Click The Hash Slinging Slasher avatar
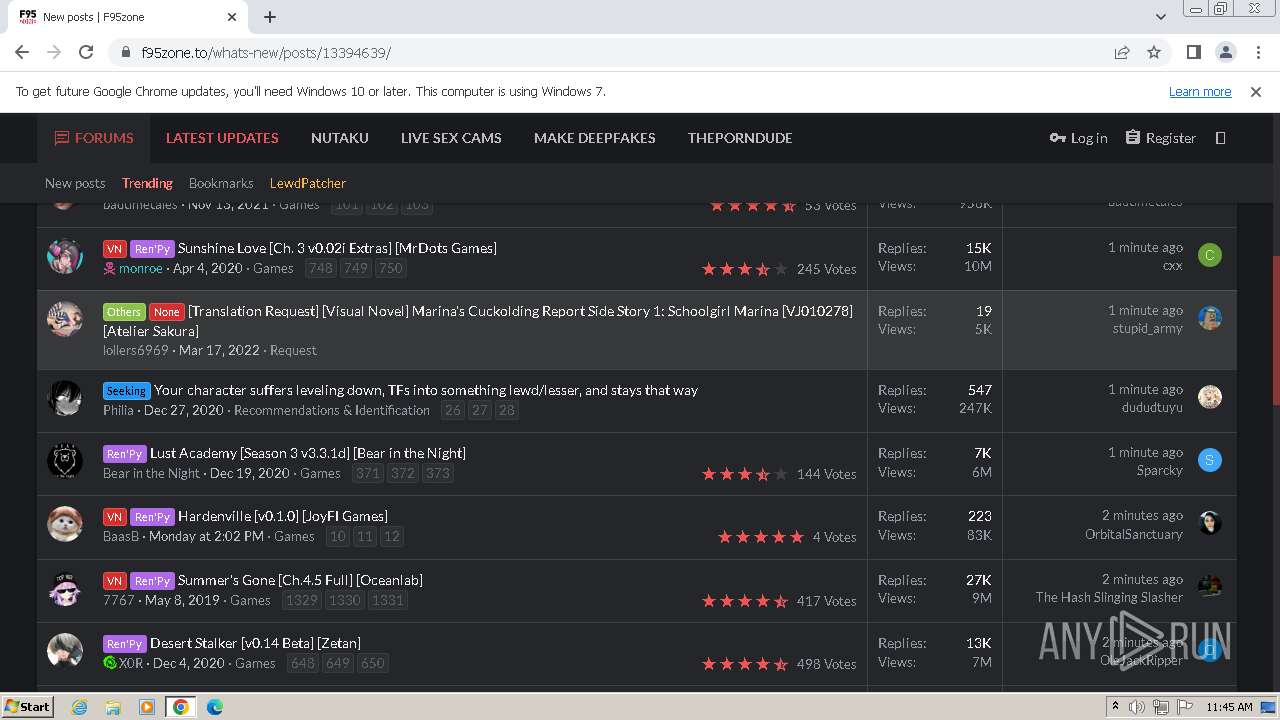This screenshot has height=720, width=1280. [1210, 587]
